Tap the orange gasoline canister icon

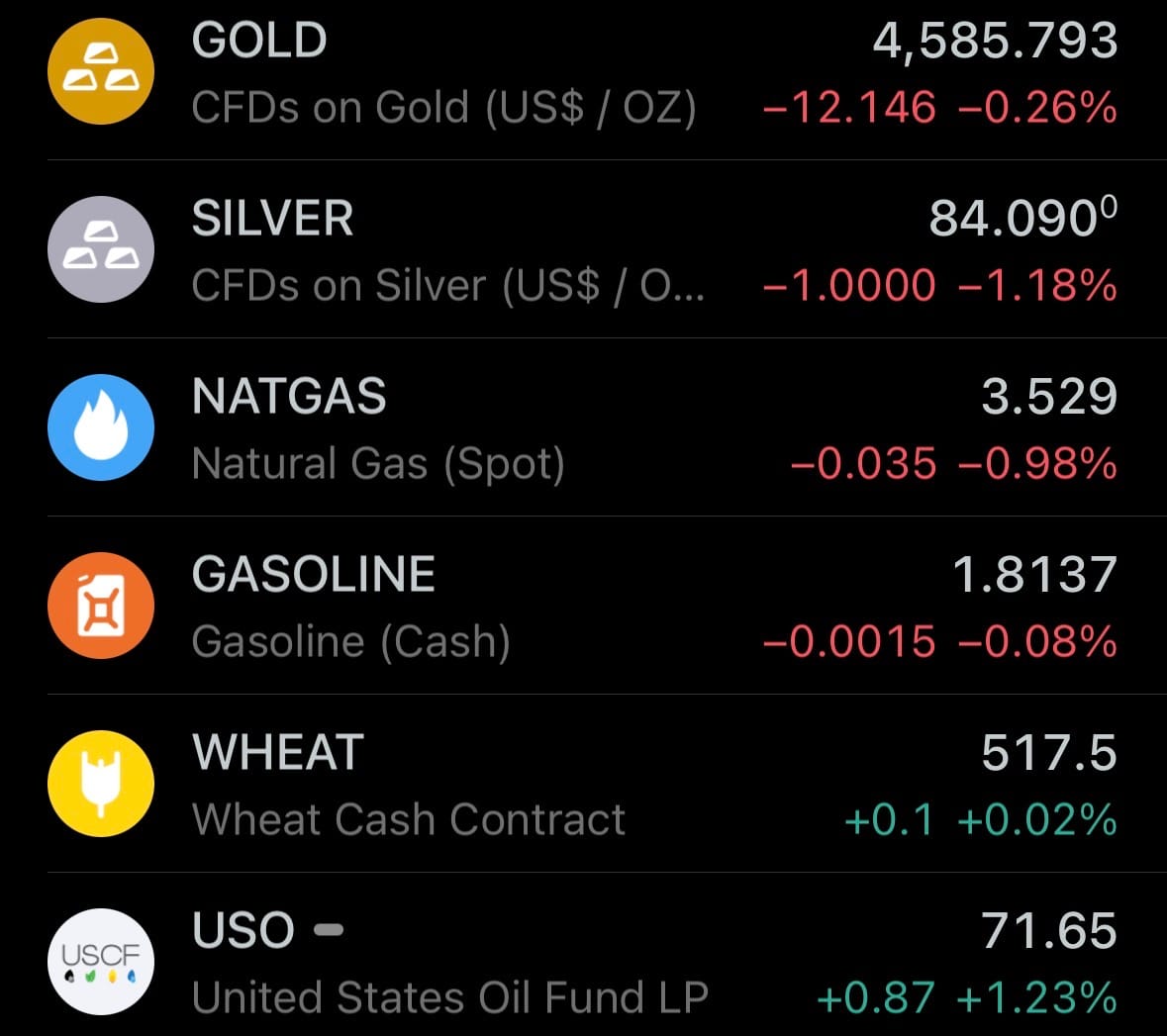(101, 606)
